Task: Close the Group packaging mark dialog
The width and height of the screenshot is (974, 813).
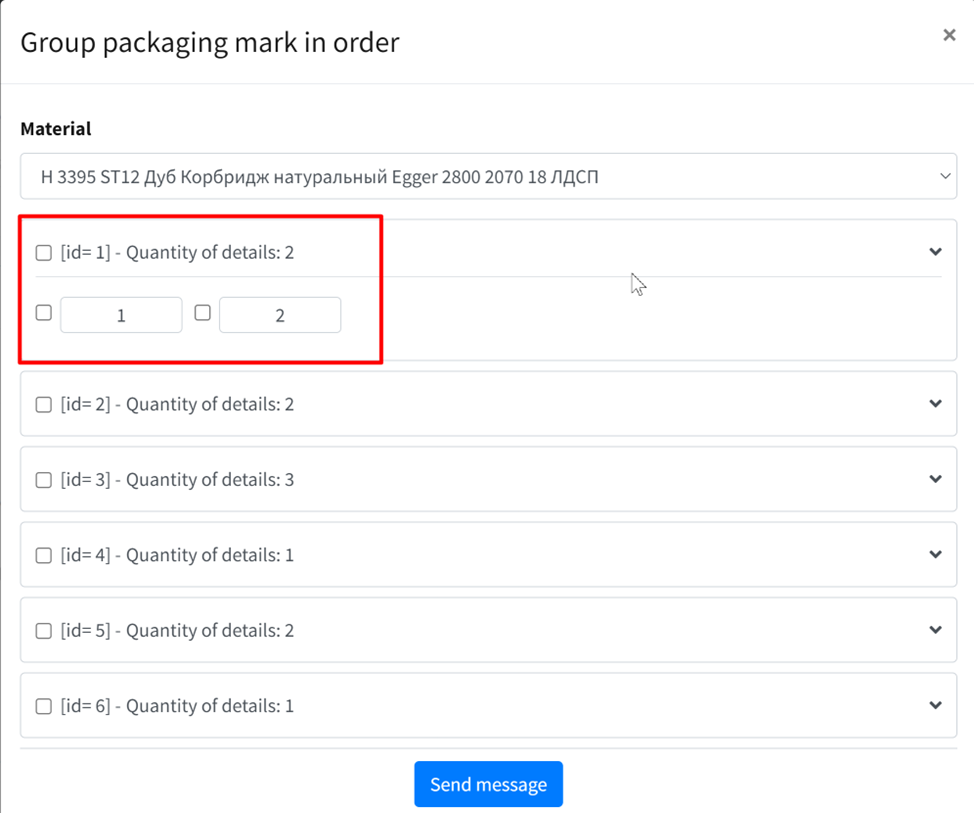Action: (949, 35)
